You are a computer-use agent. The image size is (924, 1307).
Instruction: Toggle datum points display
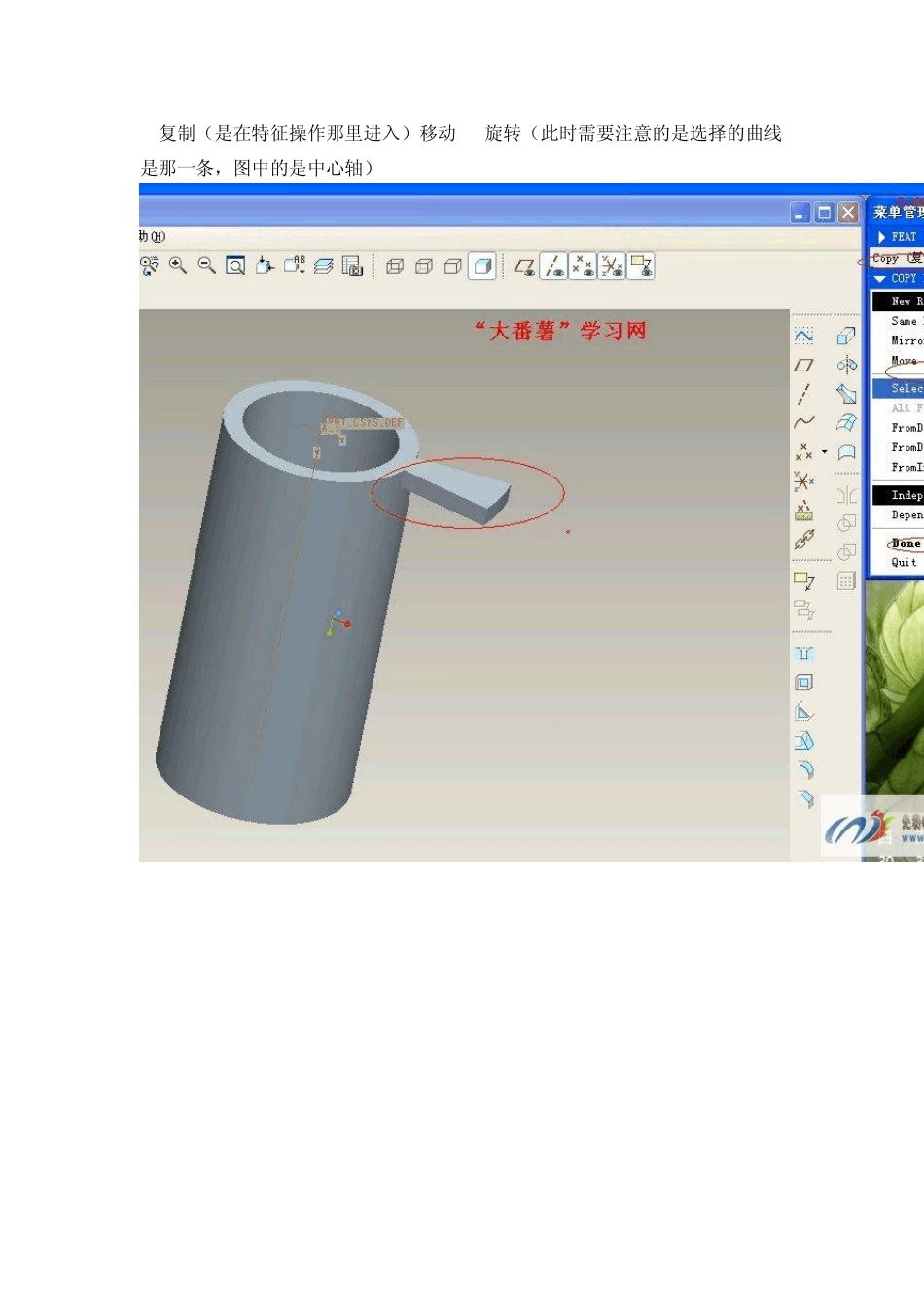click(584, 266)
